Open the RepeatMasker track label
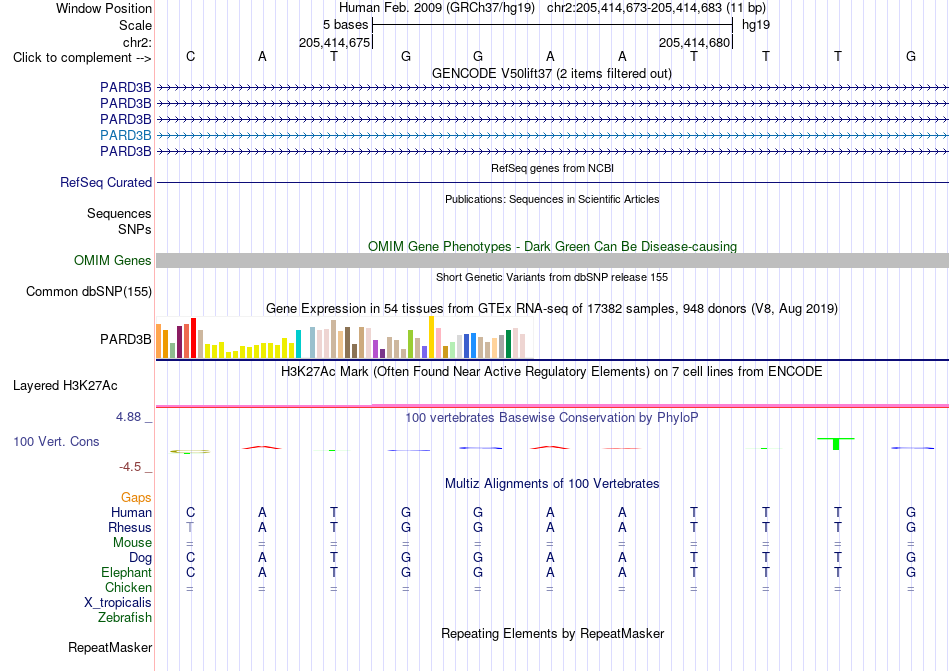950x671 pixels. pos(110,647)
